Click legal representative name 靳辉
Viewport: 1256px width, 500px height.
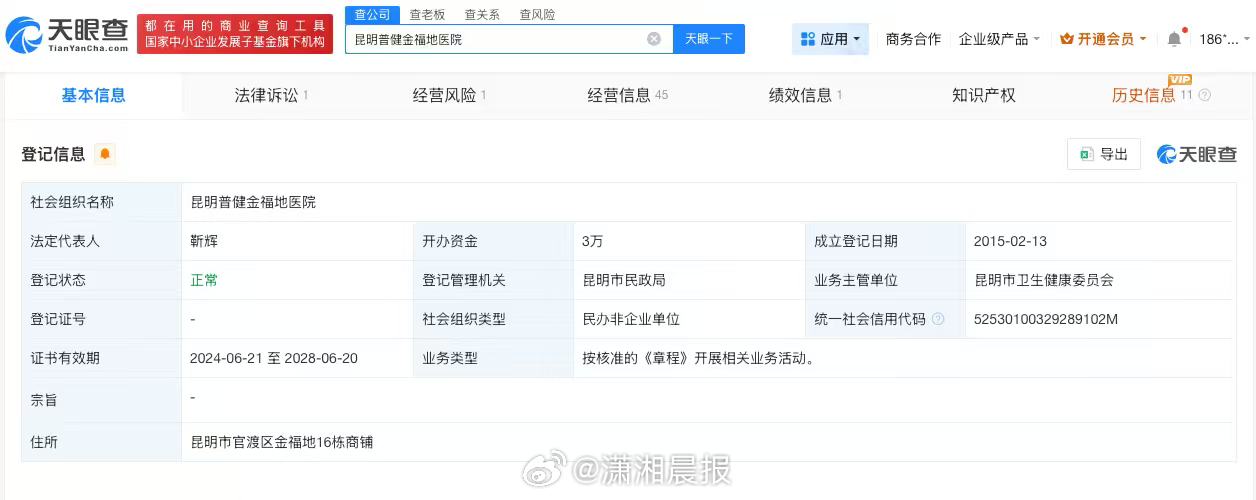[x=203, y=241]
